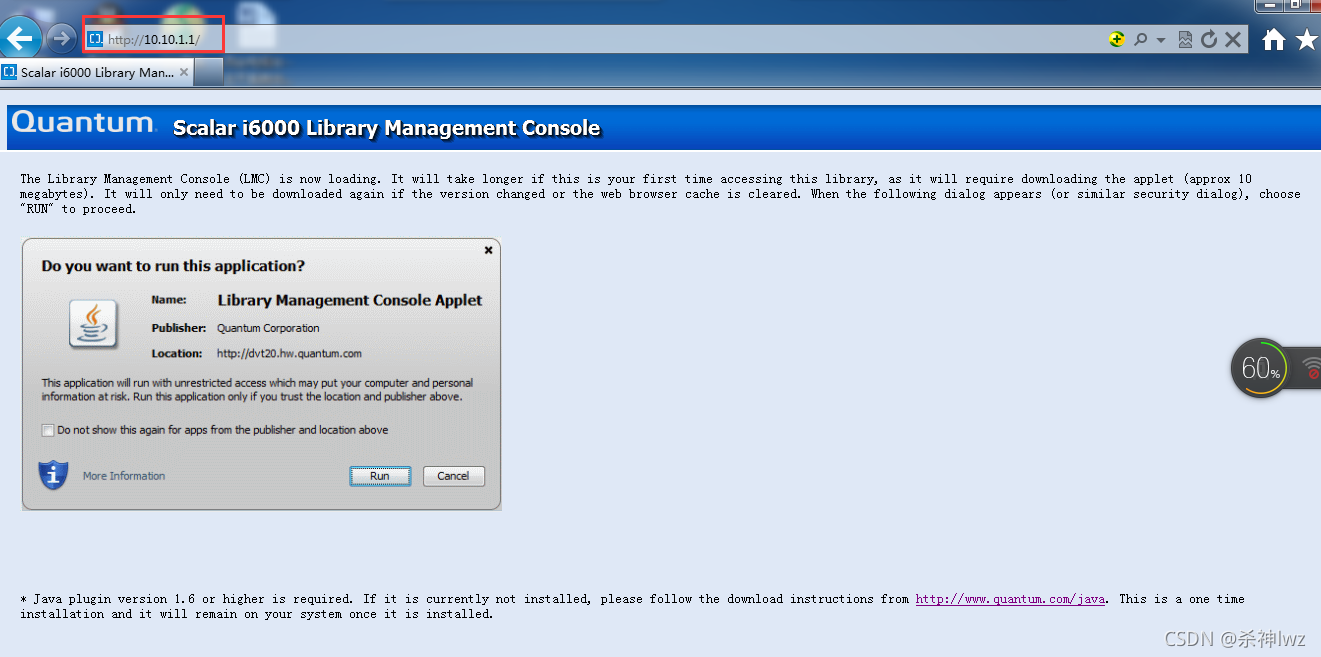This screenshot has height=657, width=1321.
Task: Open the More Information link
Action: pyautogui.click(x=124, y=476)
